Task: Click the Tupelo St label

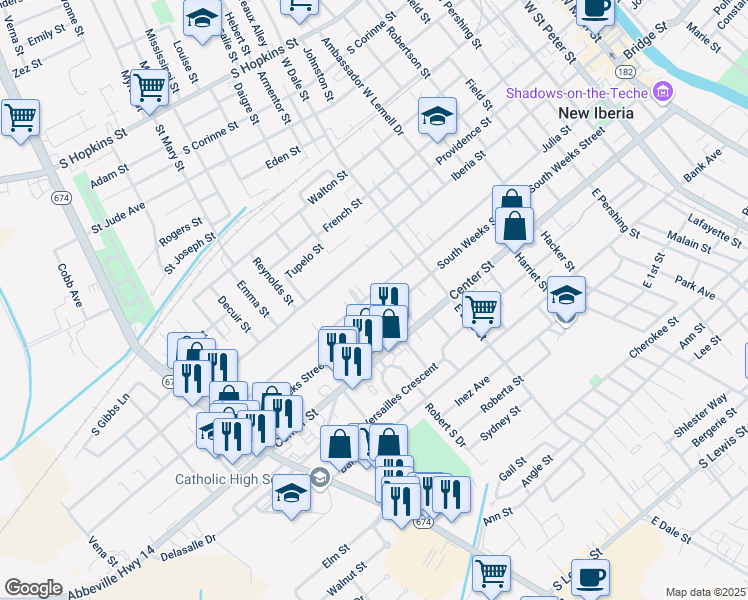Action: pyautogui.click(x=304, y=260)
